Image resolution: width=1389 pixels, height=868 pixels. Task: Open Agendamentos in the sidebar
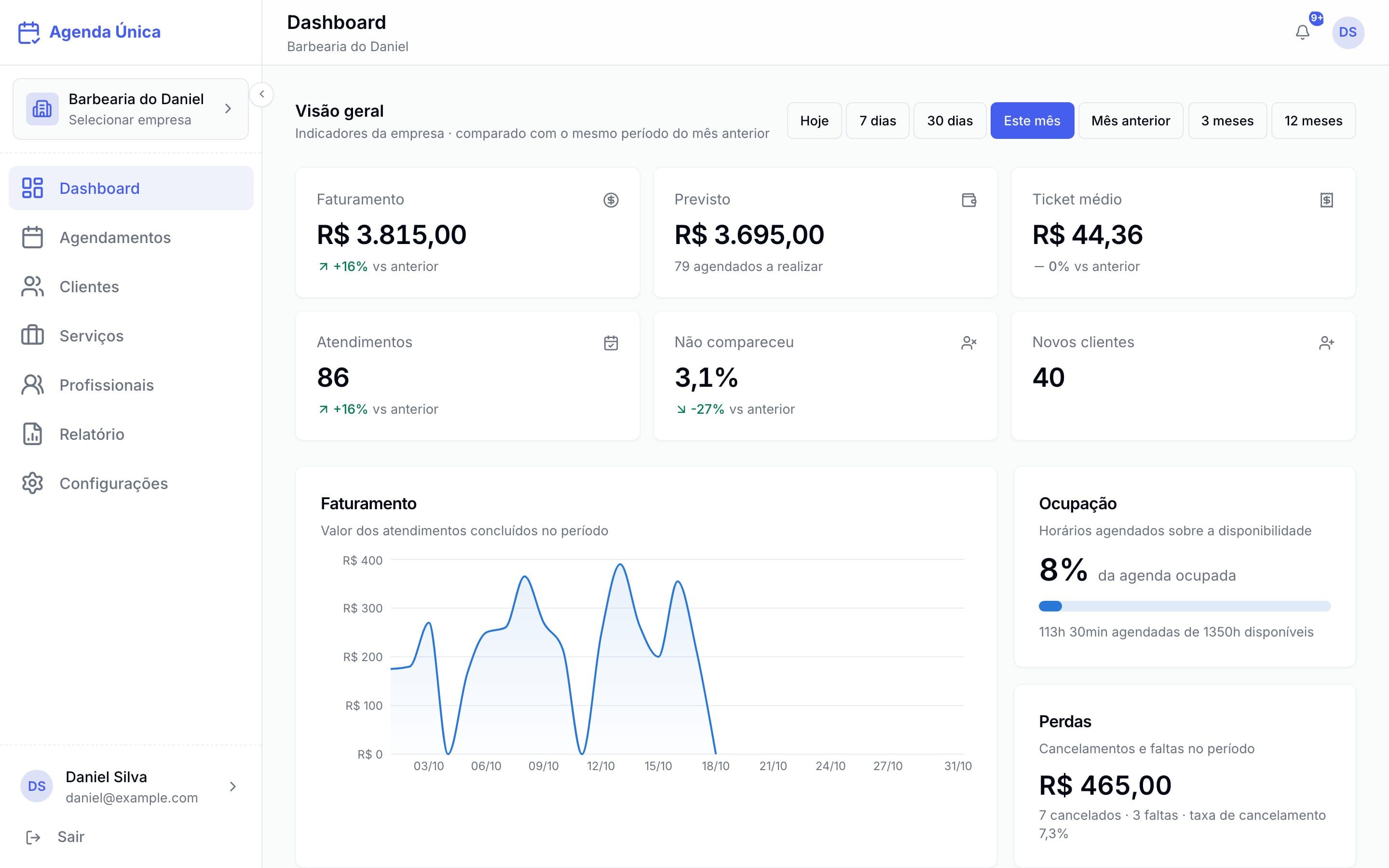point(131,237)
